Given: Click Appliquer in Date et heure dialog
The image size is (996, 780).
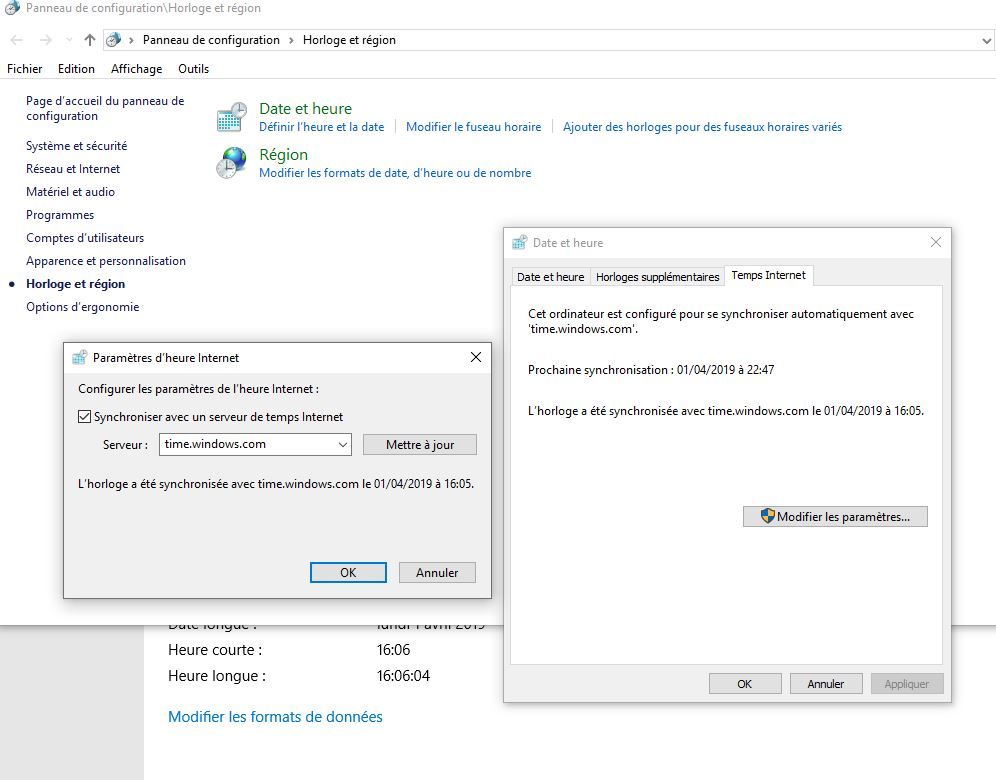Looking at the screenshot, I should click(907, 684).
